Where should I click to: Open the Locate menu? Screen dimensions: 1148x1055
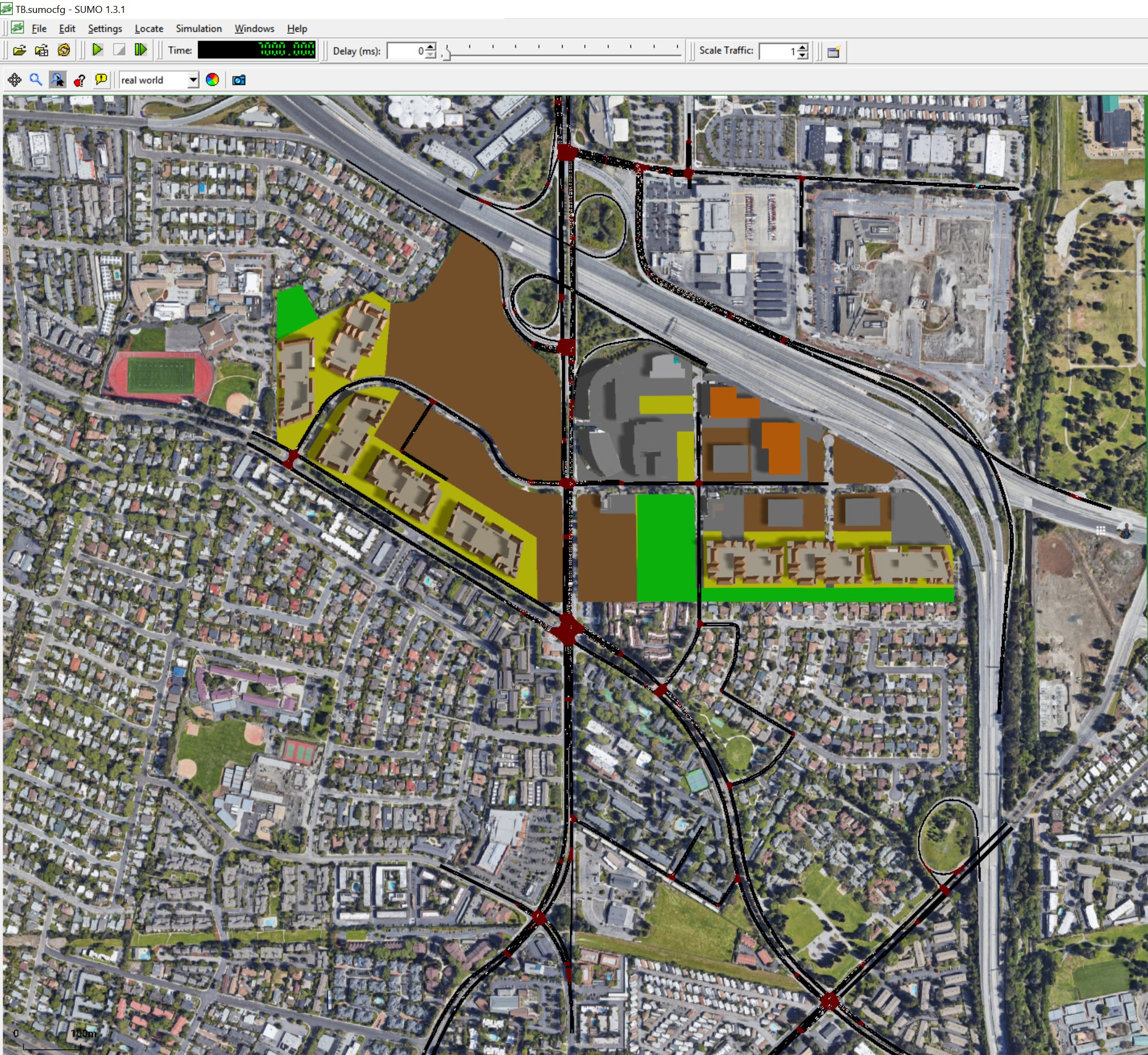point(149,28)
